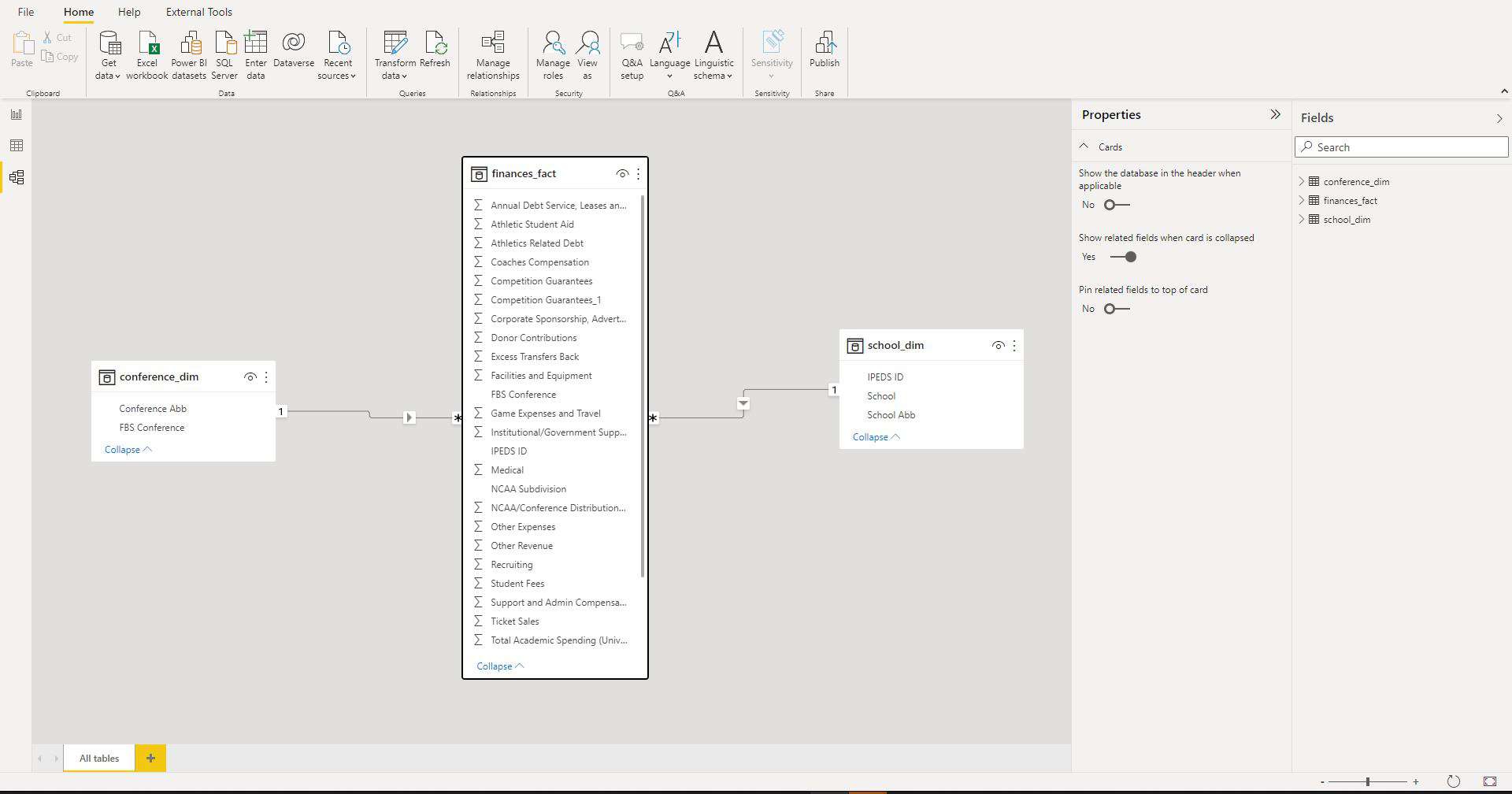Click the Q&A setup icon
Image resolution: width=1512 pixels, height=794 pixels.
click(x=632, y=54)
